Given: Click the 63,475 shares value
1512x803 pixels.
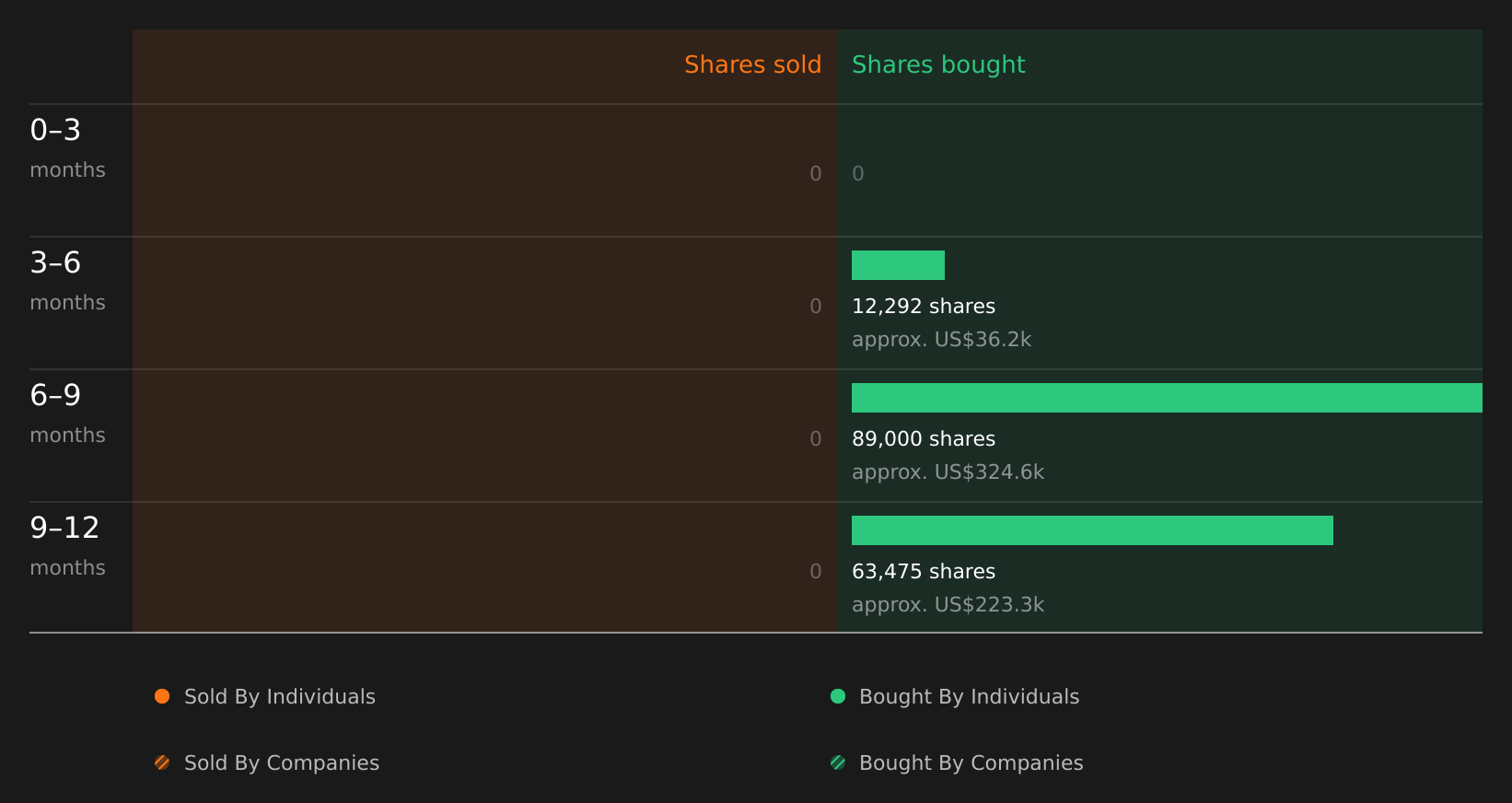Looking at the screenshot, I should pyautogui.click(x=924, y=572).
